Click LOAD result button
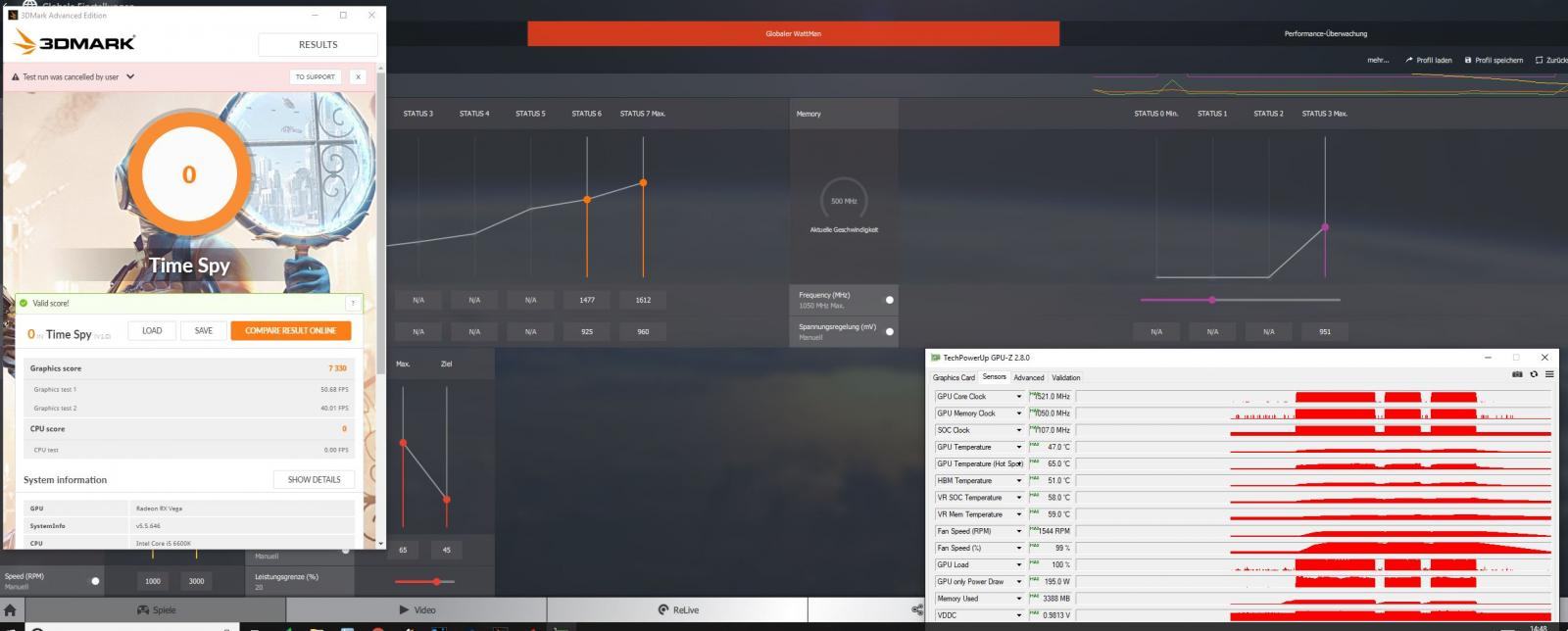 point(152,330)
